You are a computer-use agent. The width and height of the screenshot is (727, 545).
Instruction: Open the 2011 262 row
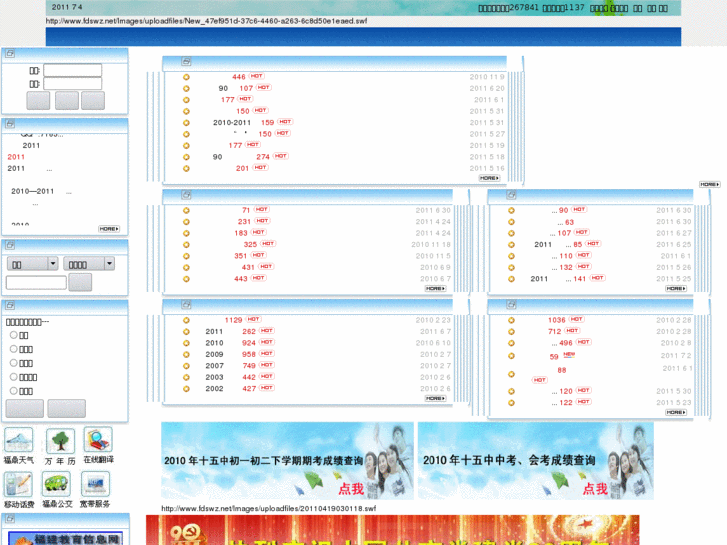[230, 331]
